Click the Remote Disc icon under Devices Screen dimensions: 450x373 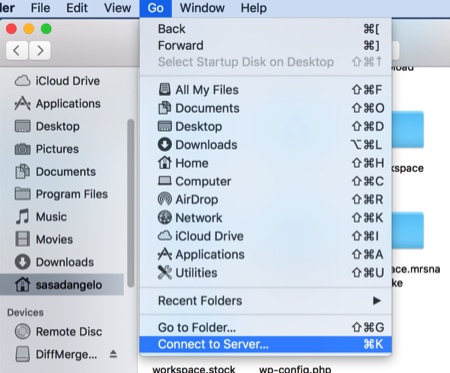(22, 332)
